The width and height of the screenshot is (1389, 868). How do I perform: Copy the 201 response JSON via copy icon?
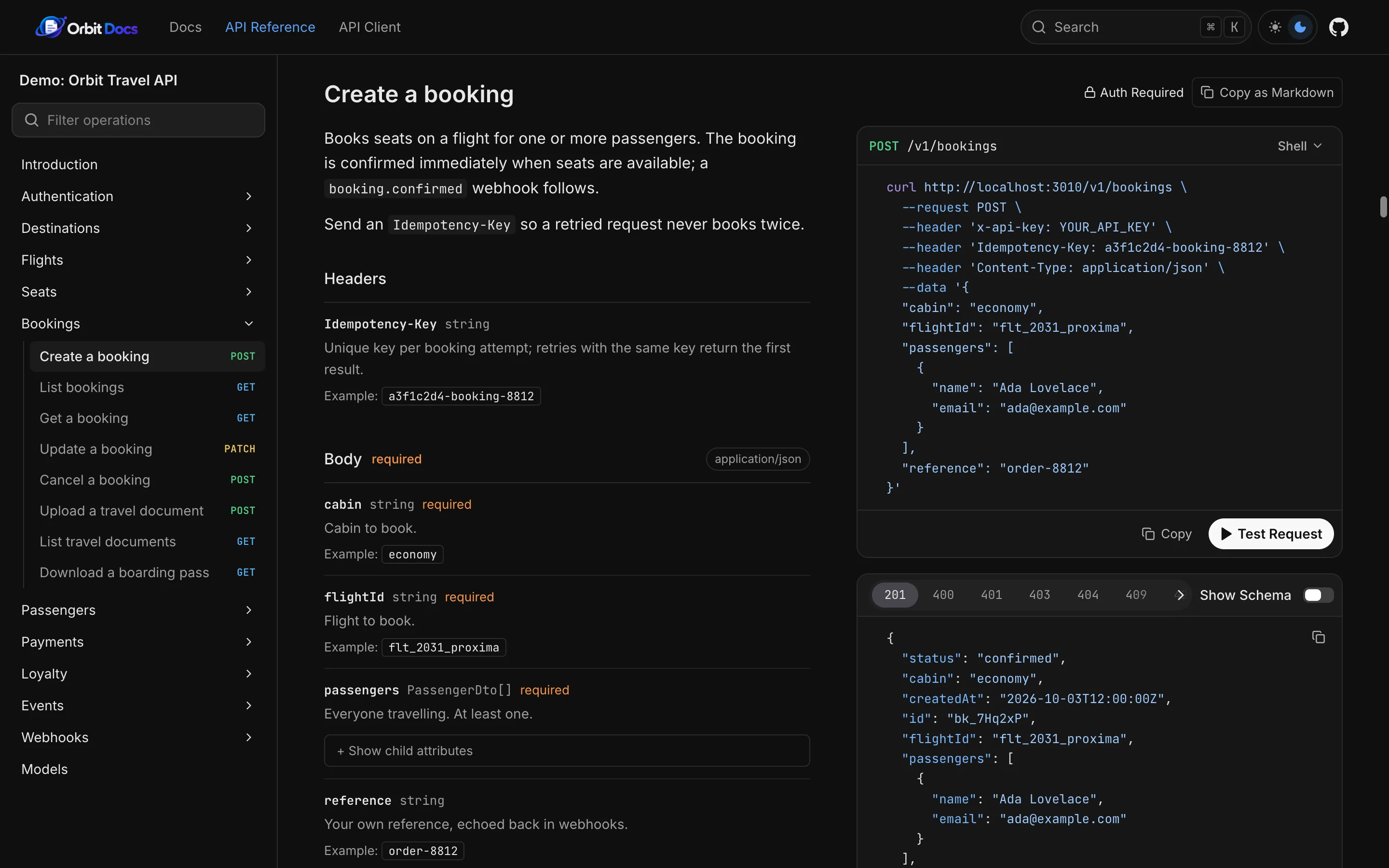pos(1319,637)
